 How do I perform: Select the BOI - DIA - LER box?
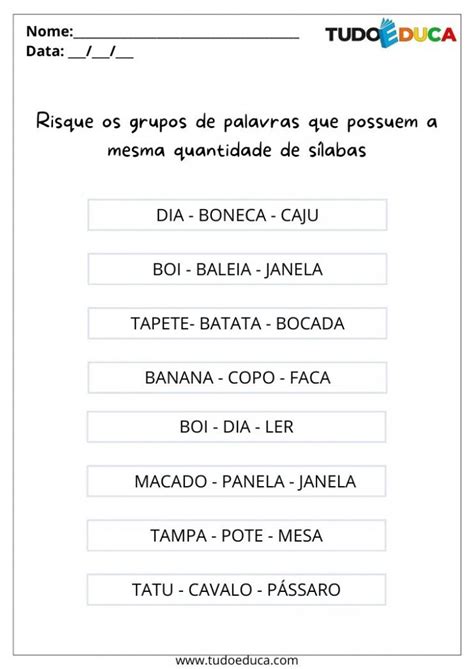click(236, 427)
